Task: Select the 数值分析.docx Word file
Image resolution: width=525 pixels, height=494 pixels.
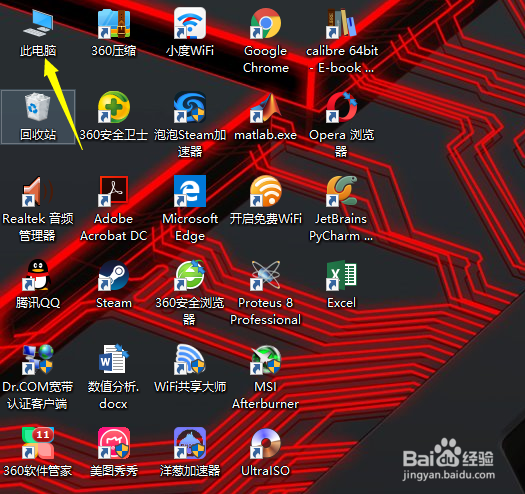Action: 114,359
